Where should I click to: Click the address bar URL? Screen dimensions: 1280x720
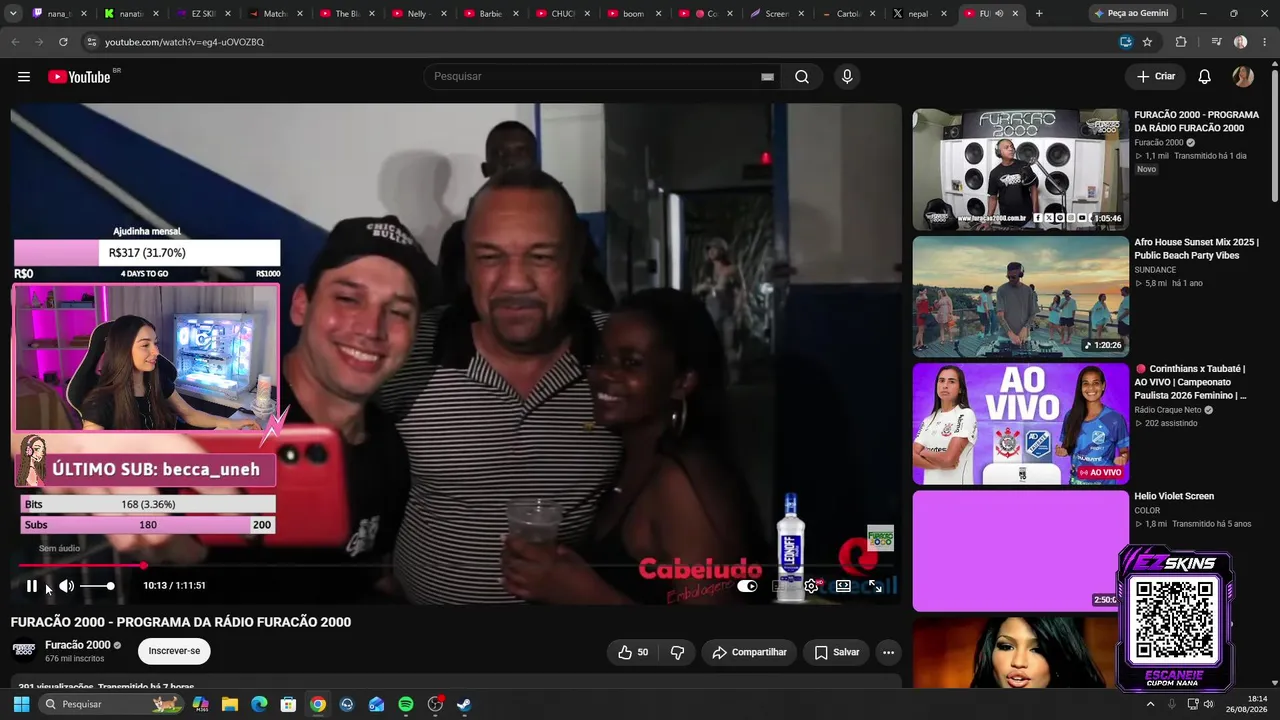pos(184,42)
